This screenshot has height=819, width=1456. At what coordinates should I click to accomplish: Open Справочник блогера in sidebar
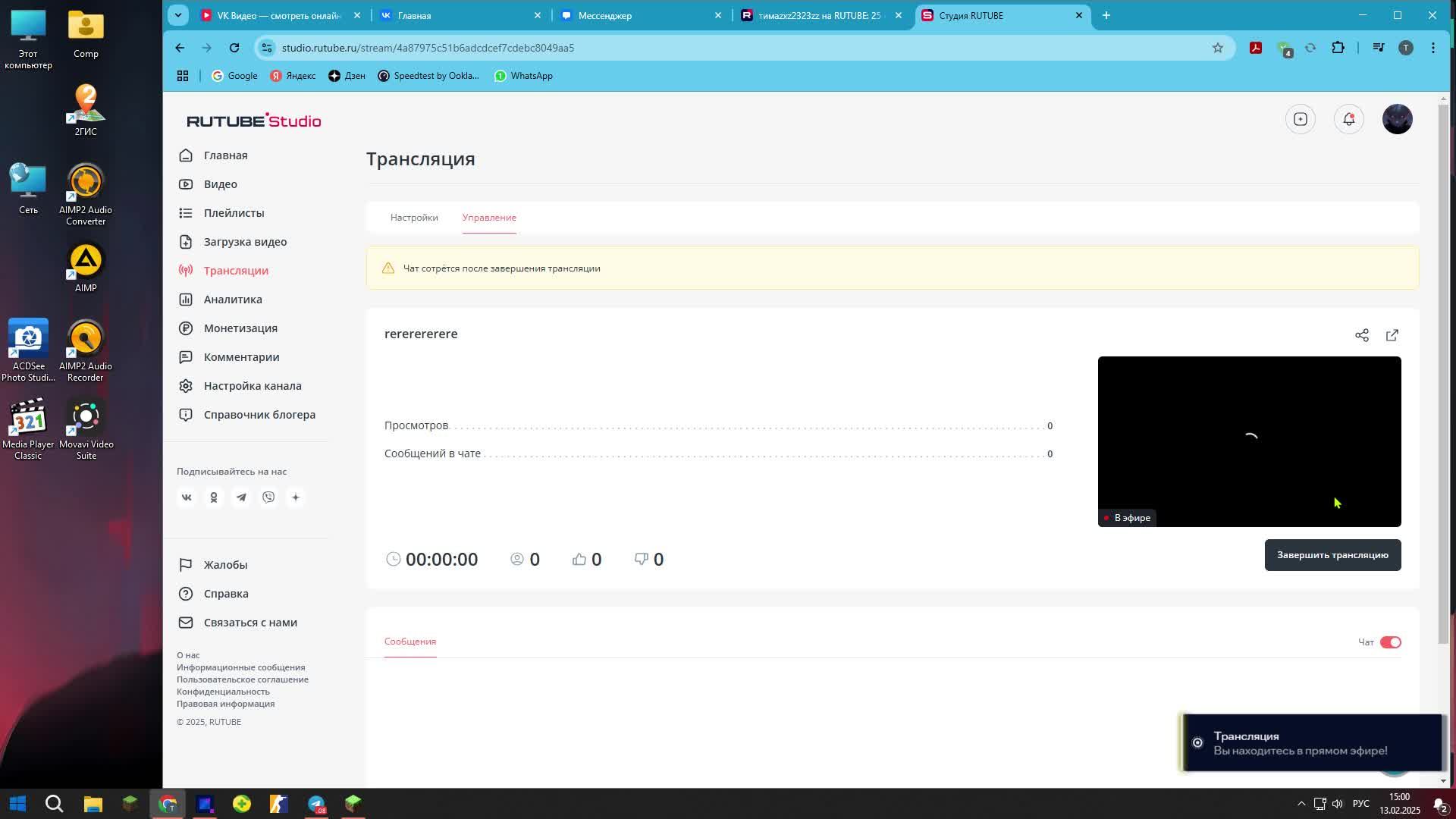click(259, 415)
